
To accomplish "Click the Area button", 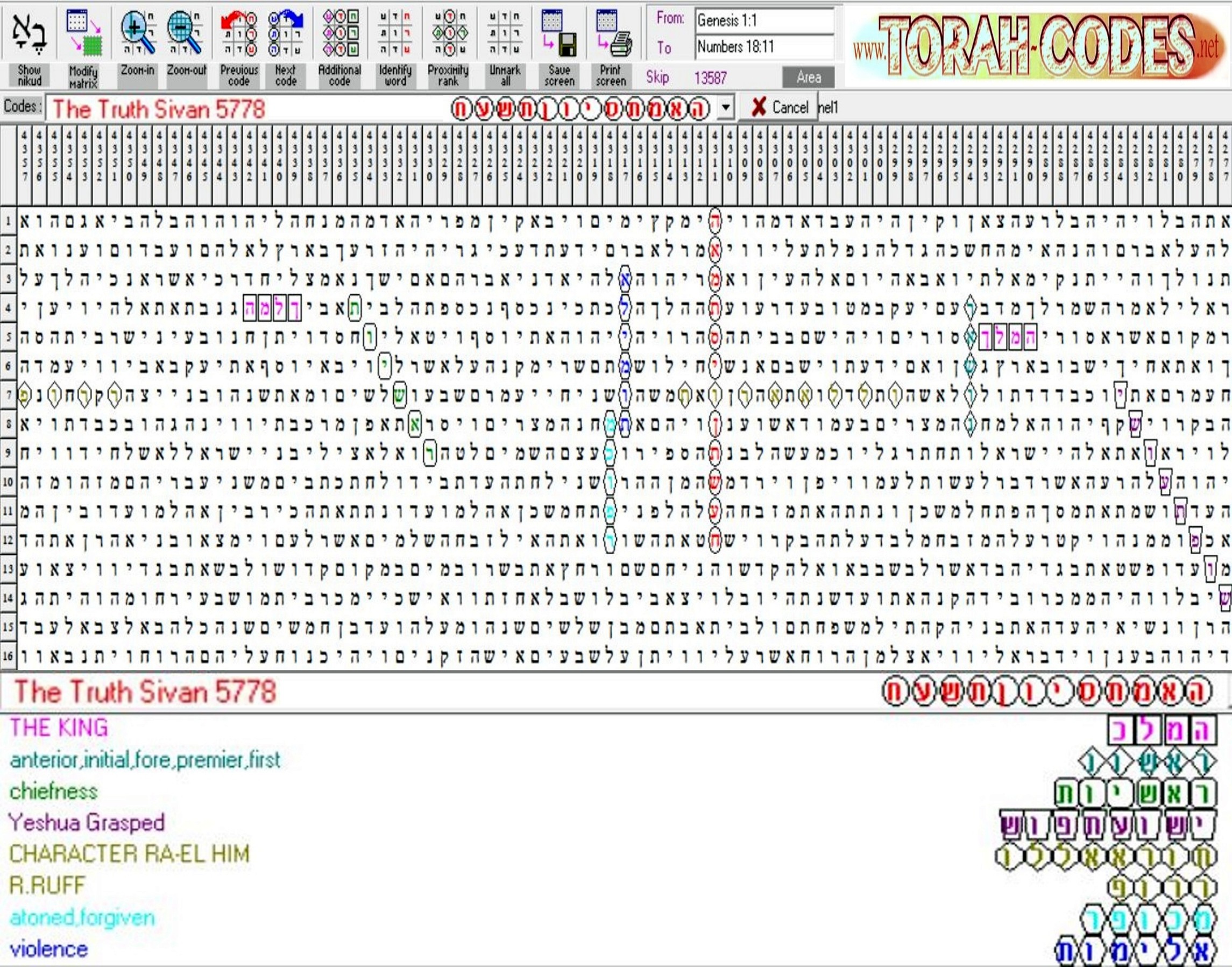I will [808, 77].
